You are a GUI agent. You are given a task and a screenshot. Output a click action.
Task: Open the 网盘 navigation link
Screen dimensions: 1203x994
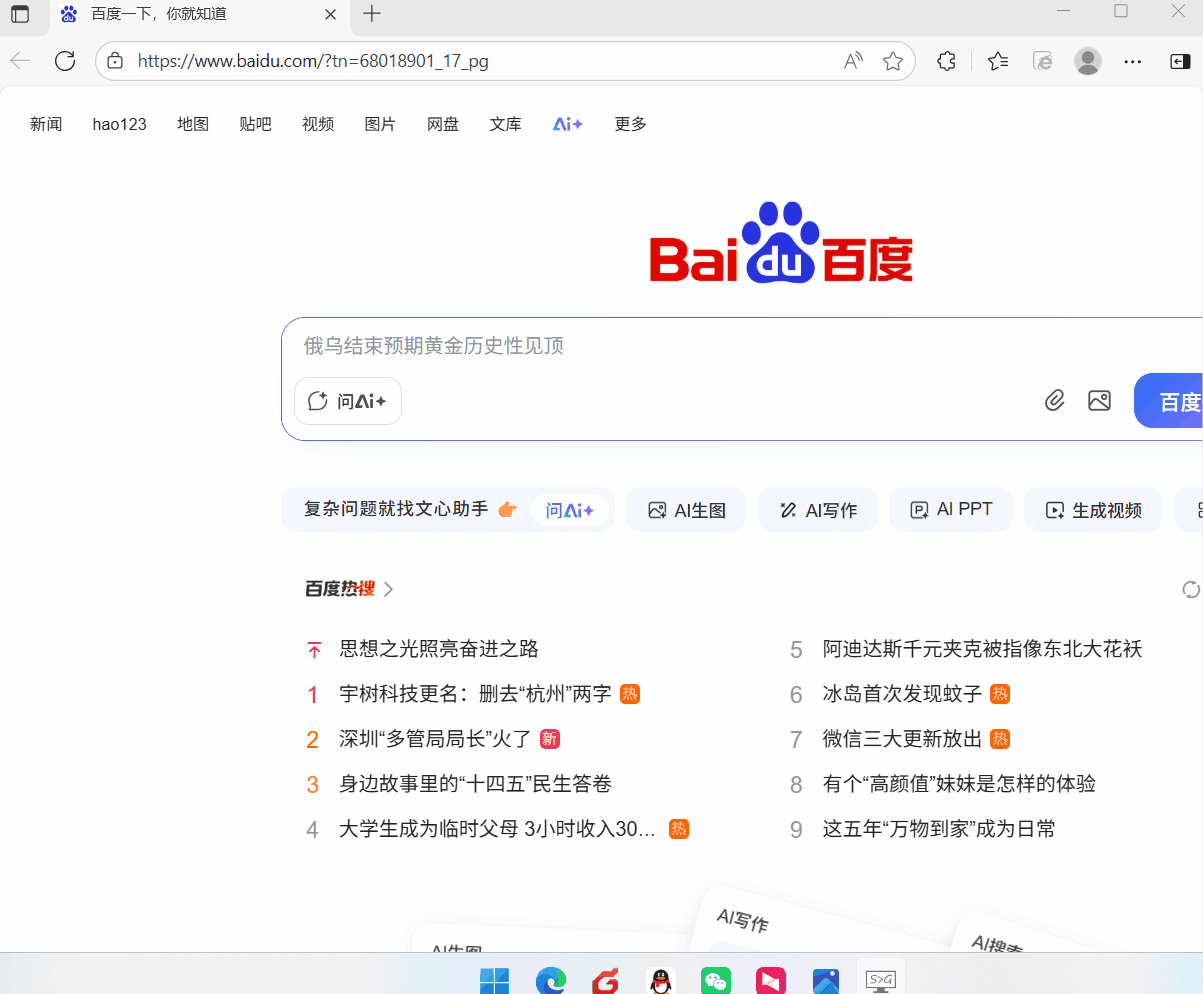[443, 124]
